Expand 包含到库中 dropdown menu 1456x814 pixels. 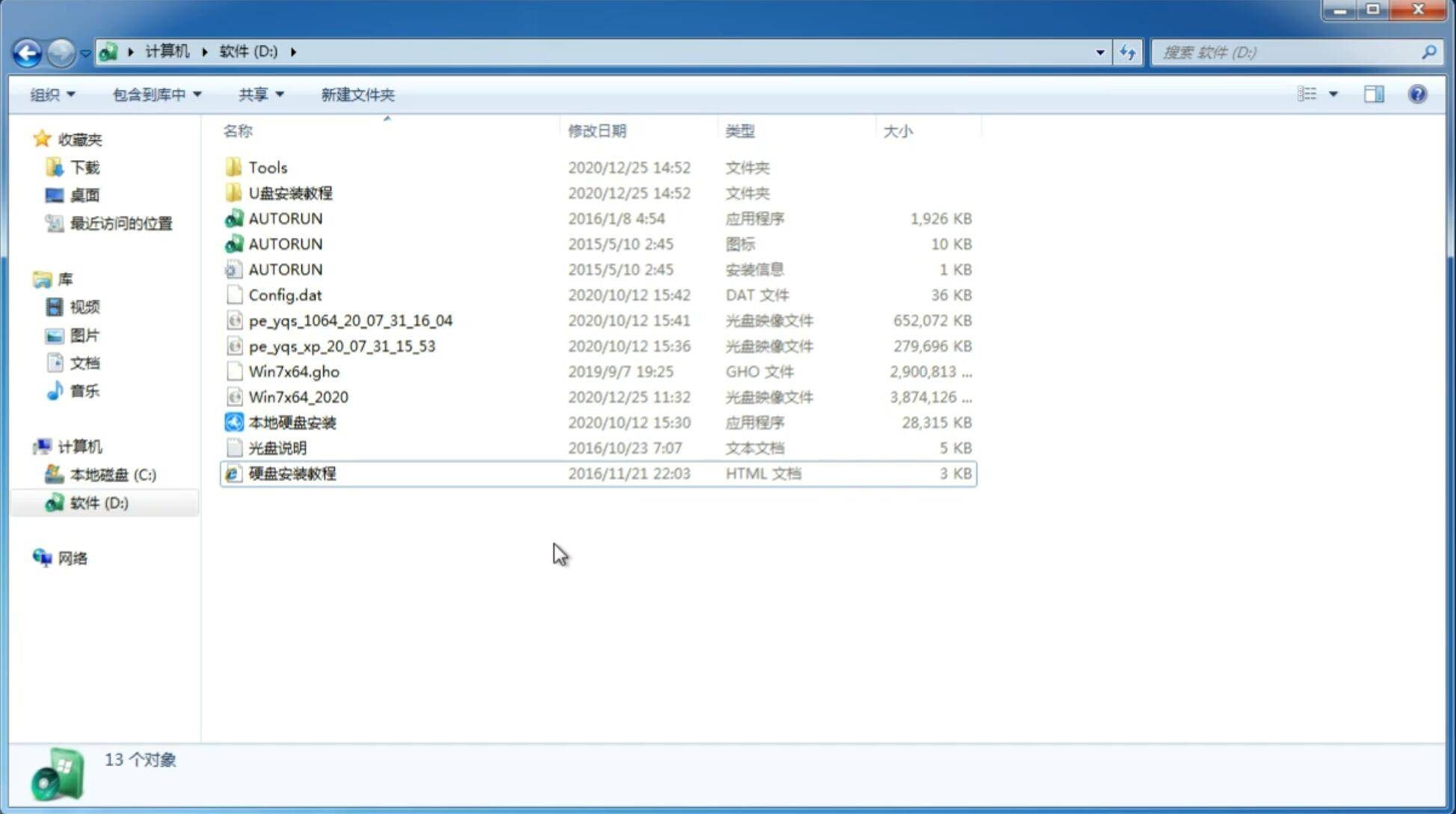(x=155, y=94)
